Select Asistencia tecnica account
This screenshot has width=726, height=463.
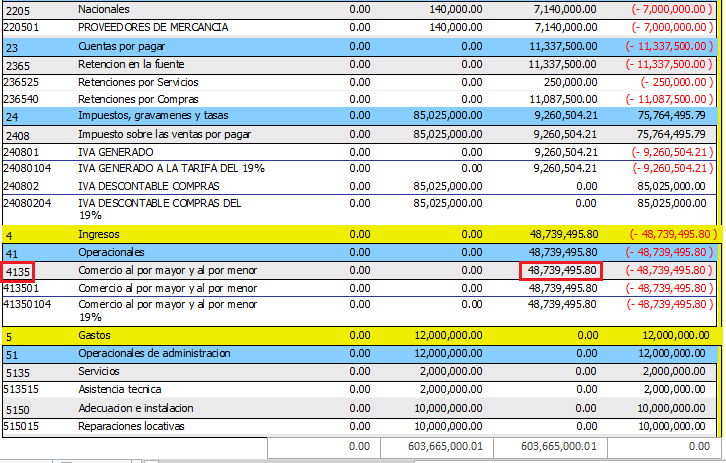click(x=119, y=389)
